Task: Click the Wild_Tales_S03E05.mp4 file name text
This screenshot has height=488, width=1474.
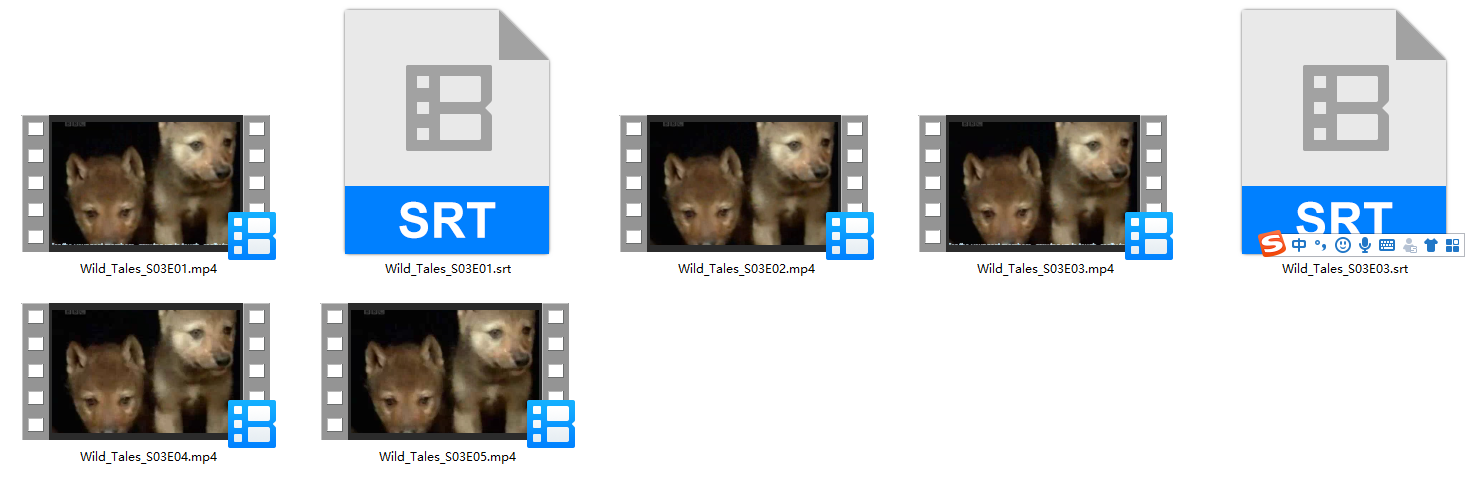Action: point(447,457)
